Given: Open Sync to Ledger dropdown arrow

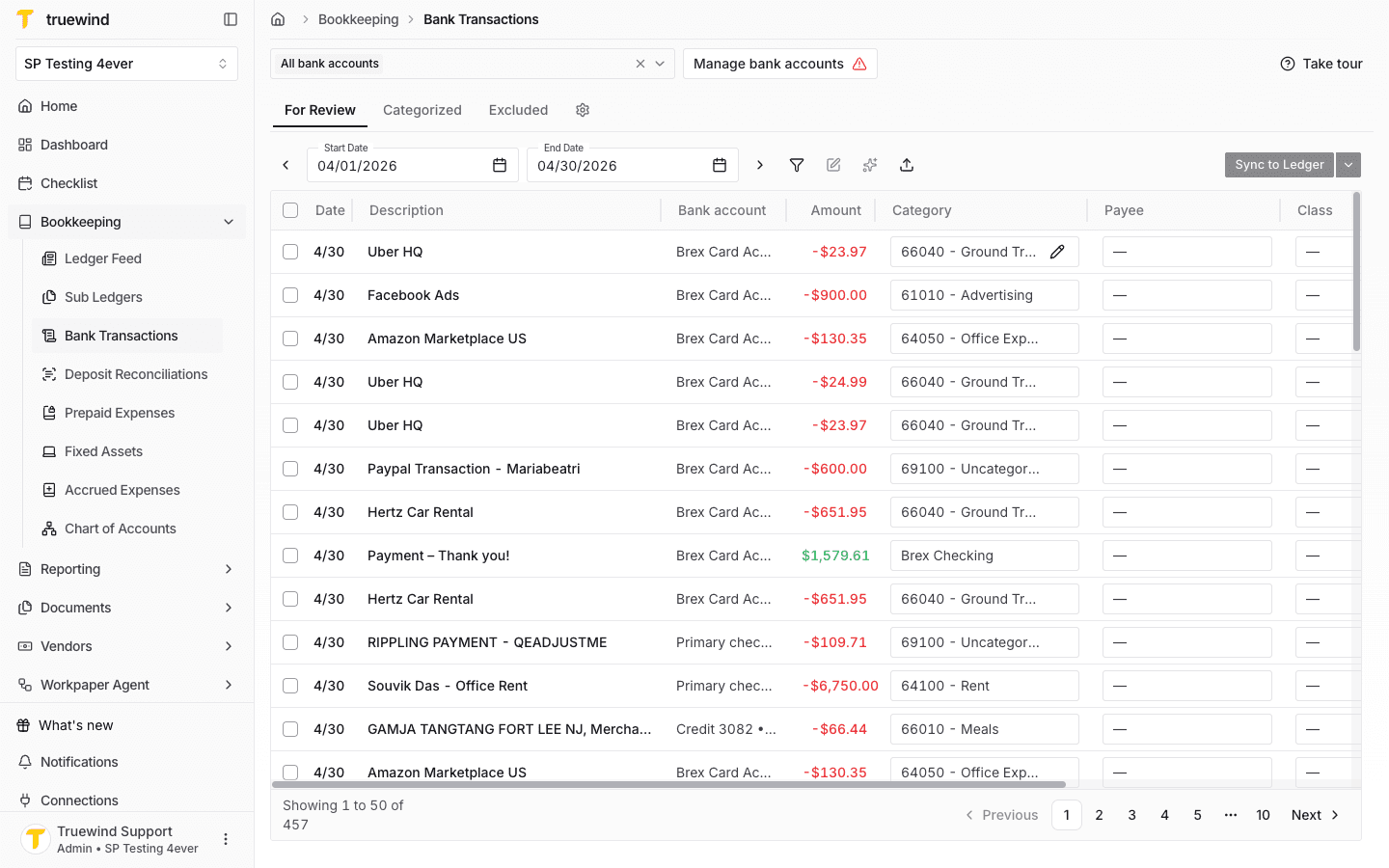Looking at the screenshot, I should (1348, 165).
